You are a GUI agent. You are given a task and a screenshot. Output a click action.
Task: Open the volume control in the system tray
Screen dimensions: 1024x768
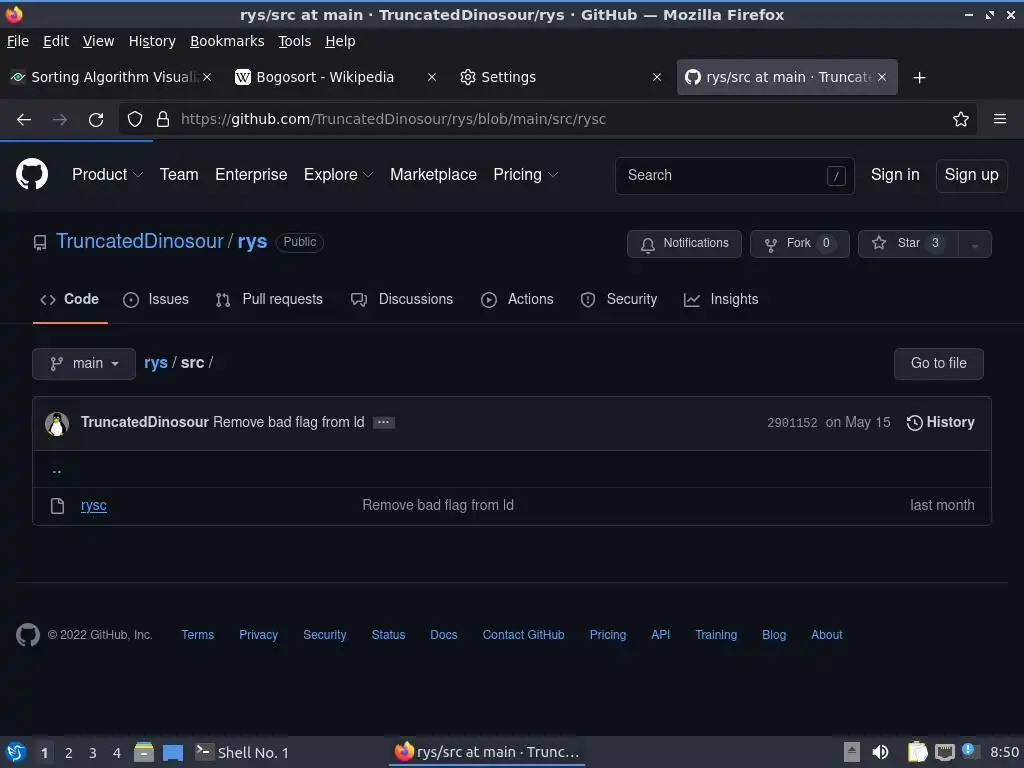tap(880, 752)
